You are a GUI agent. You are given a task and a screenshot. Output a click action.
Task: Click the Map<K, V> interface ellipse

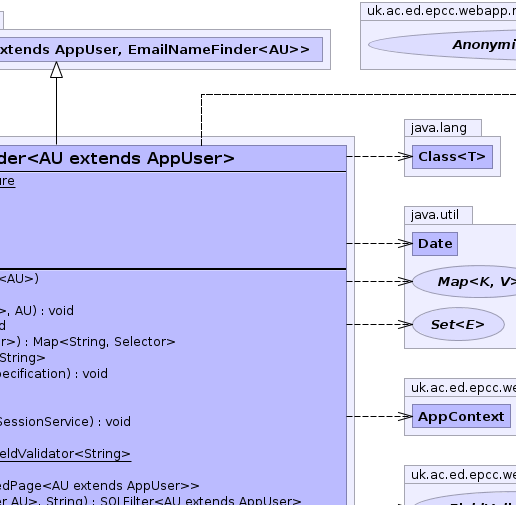click(465, 282)
